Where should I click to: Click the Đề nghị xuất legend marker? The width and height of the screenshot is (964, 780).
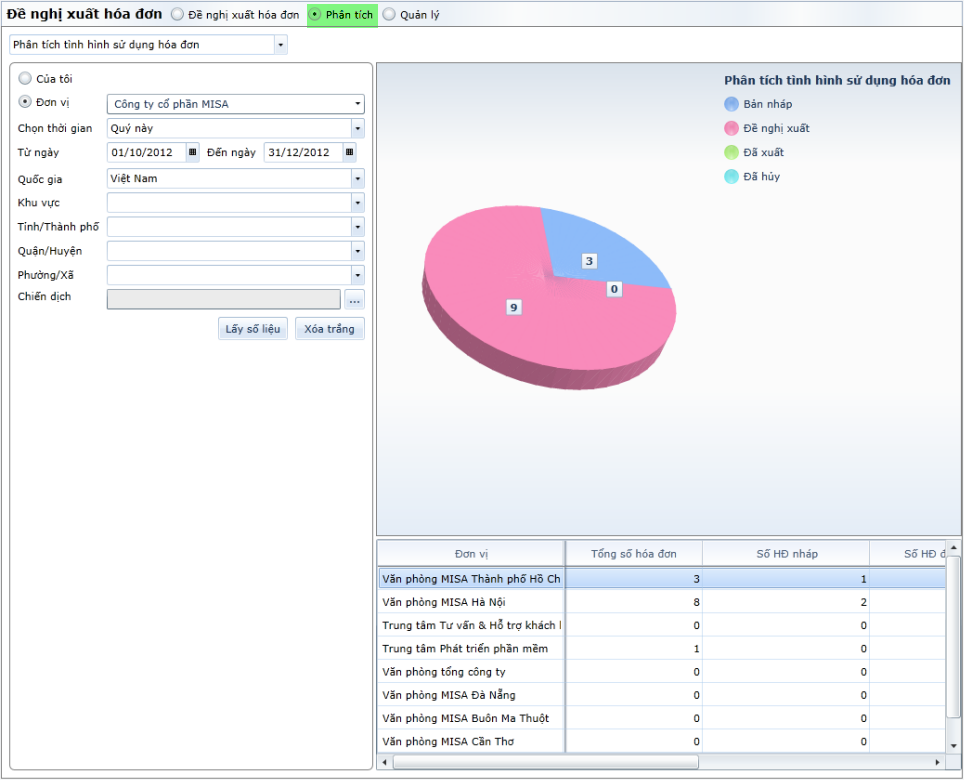731,128
